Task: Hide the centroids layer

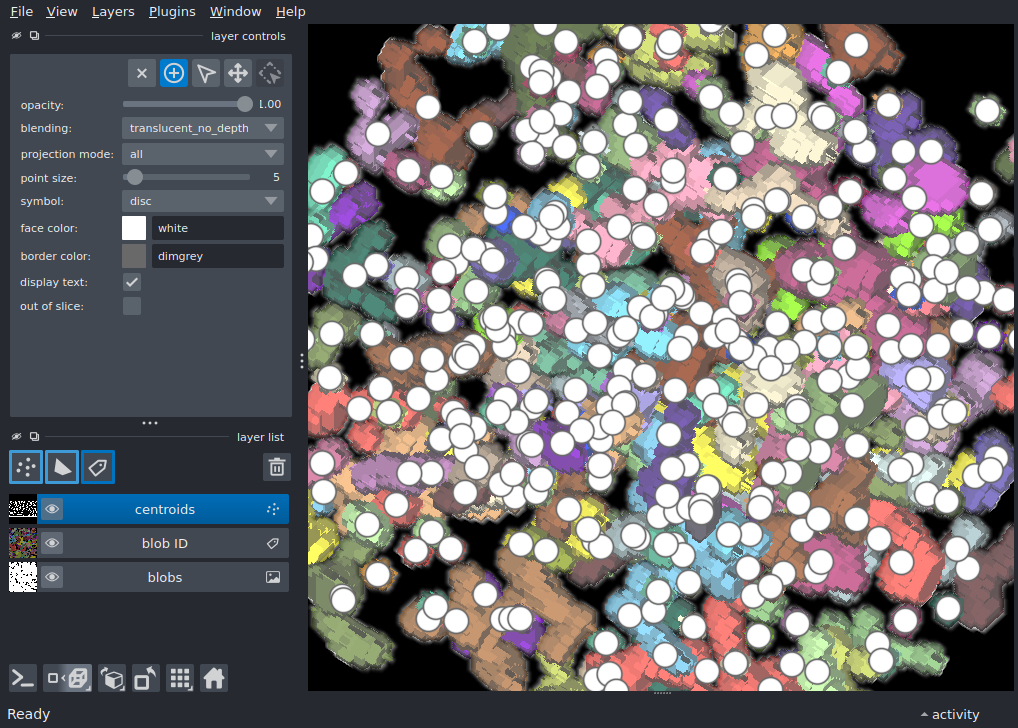Action: tap(52, 510)
